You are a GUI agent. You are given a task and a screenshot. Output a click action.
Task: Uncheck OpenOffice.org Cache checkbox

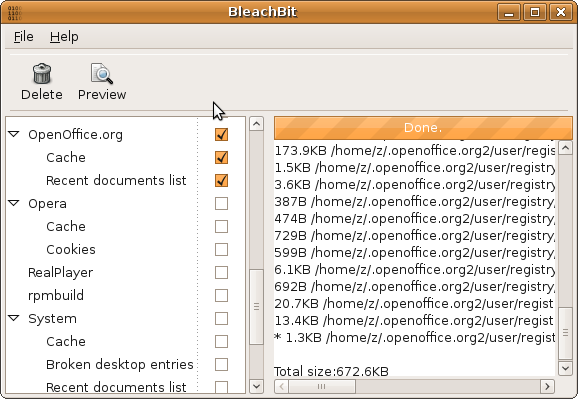click(221, 157)
